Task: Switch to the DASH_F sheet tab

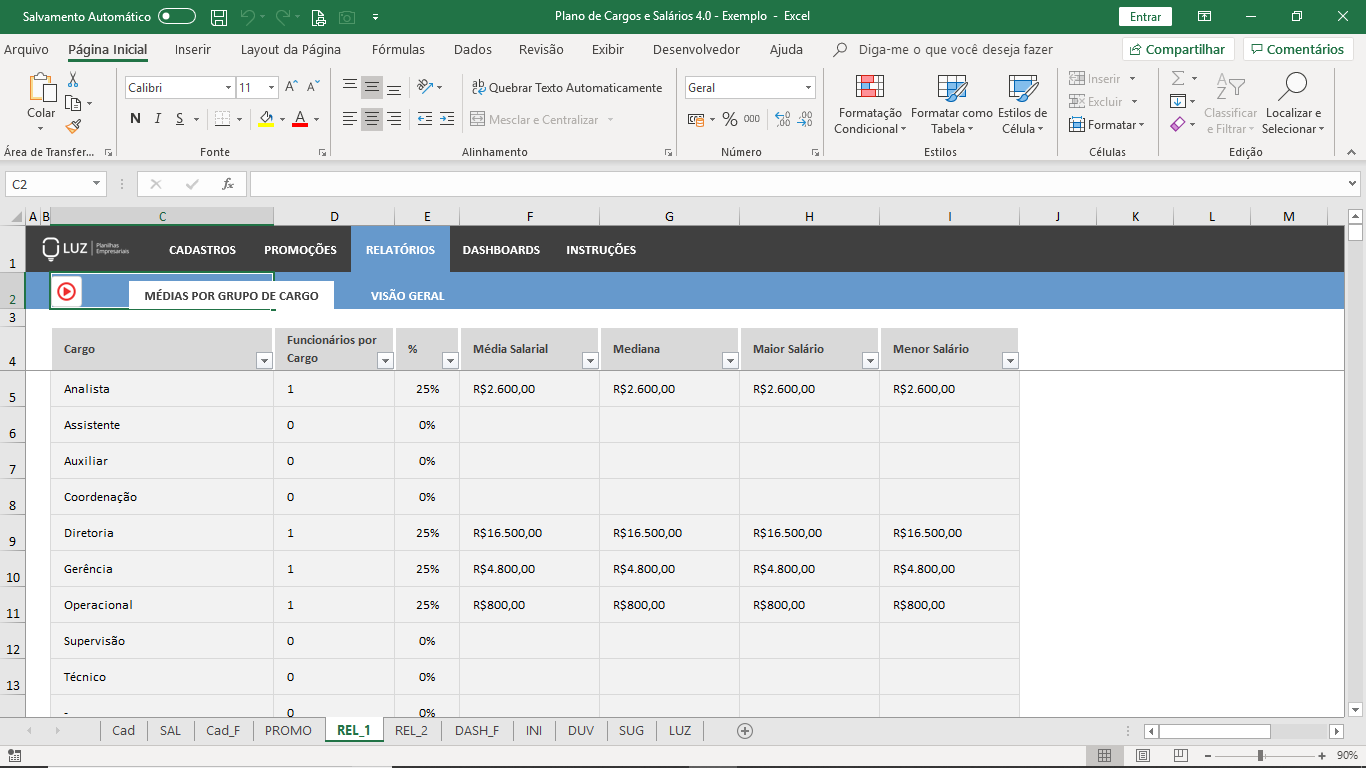Action: point(476,731)
